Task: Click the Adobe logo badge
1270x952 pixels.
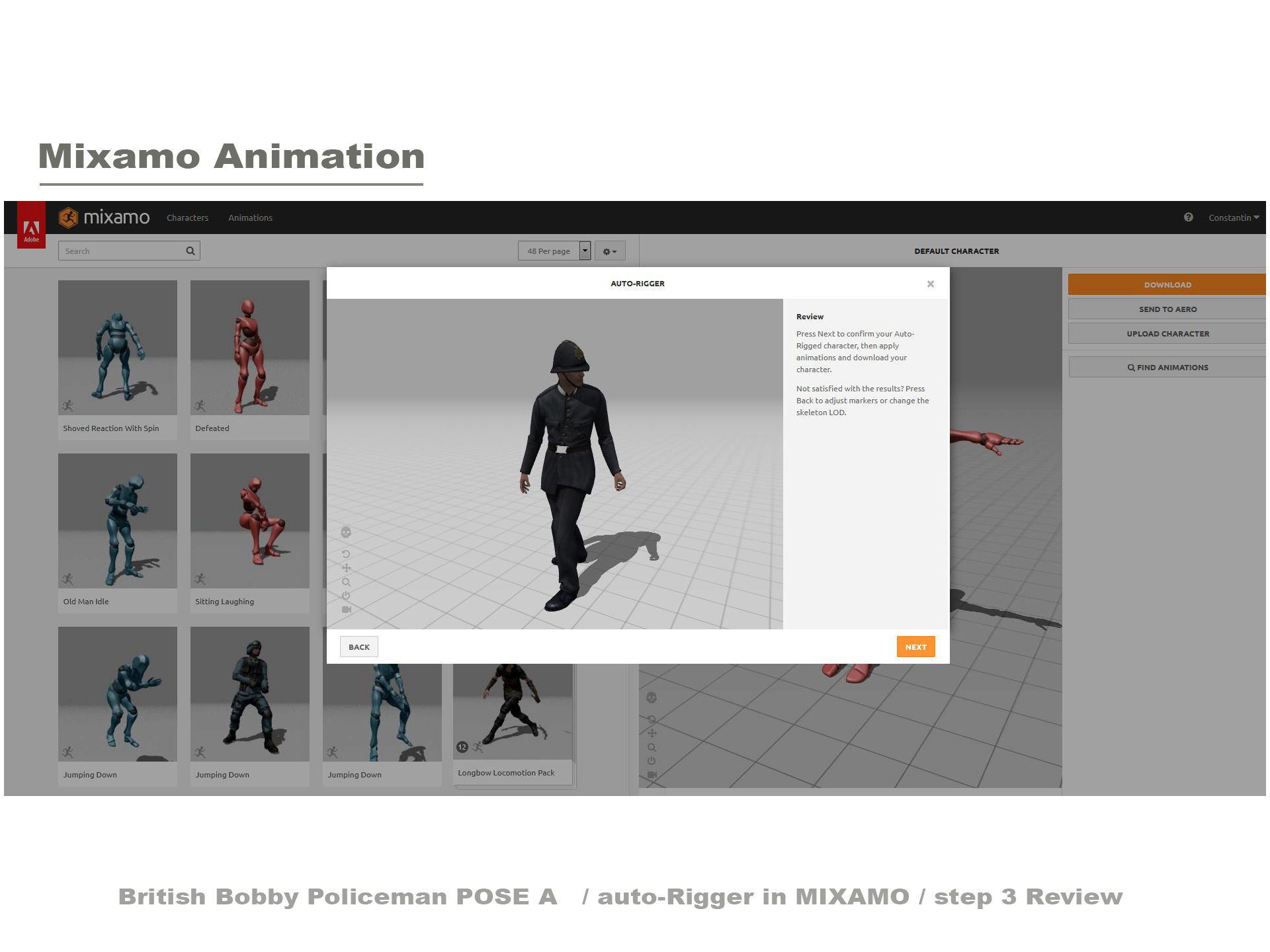Action: (31, 225)
